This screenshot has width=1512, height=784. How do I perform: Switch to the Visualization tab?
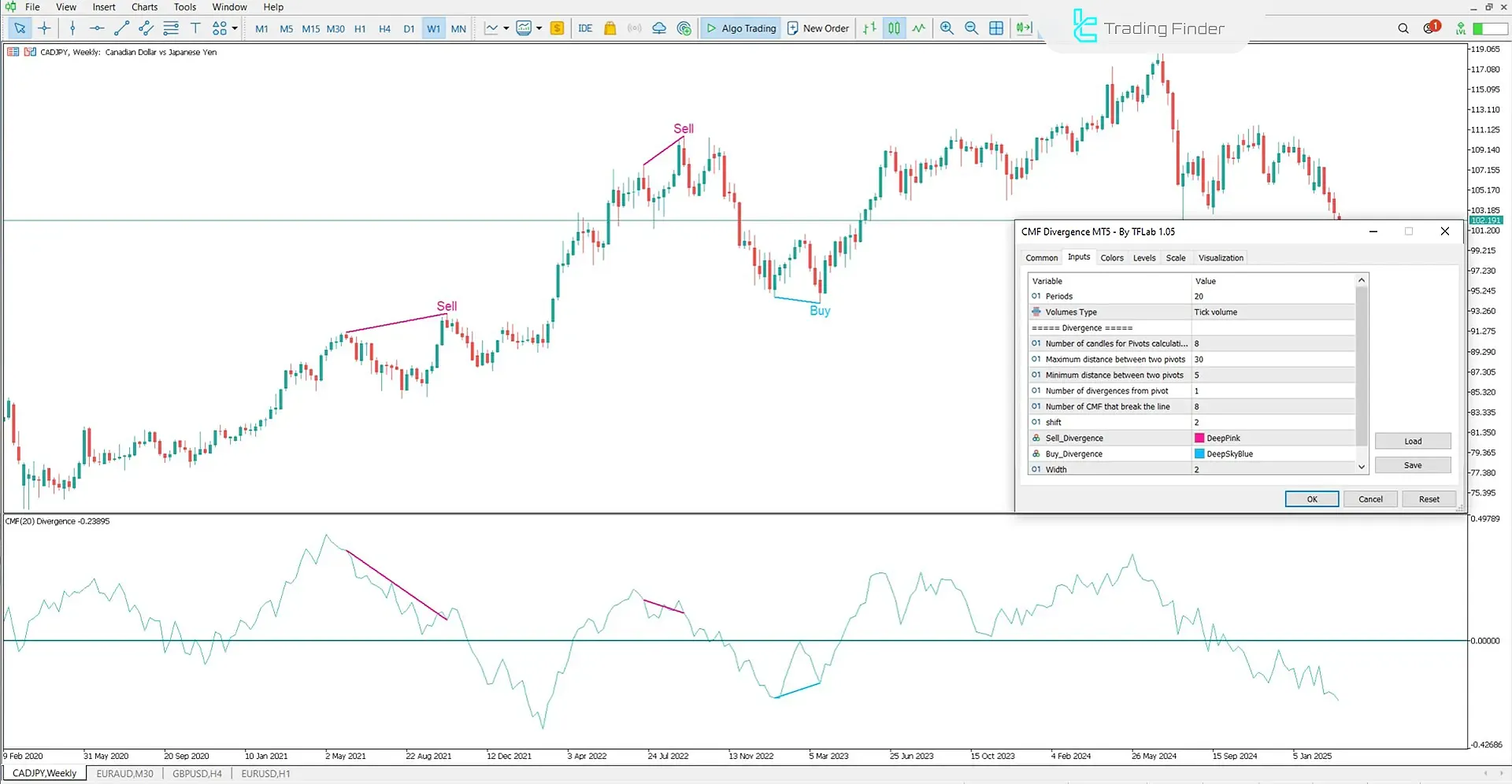point(1221,257)
